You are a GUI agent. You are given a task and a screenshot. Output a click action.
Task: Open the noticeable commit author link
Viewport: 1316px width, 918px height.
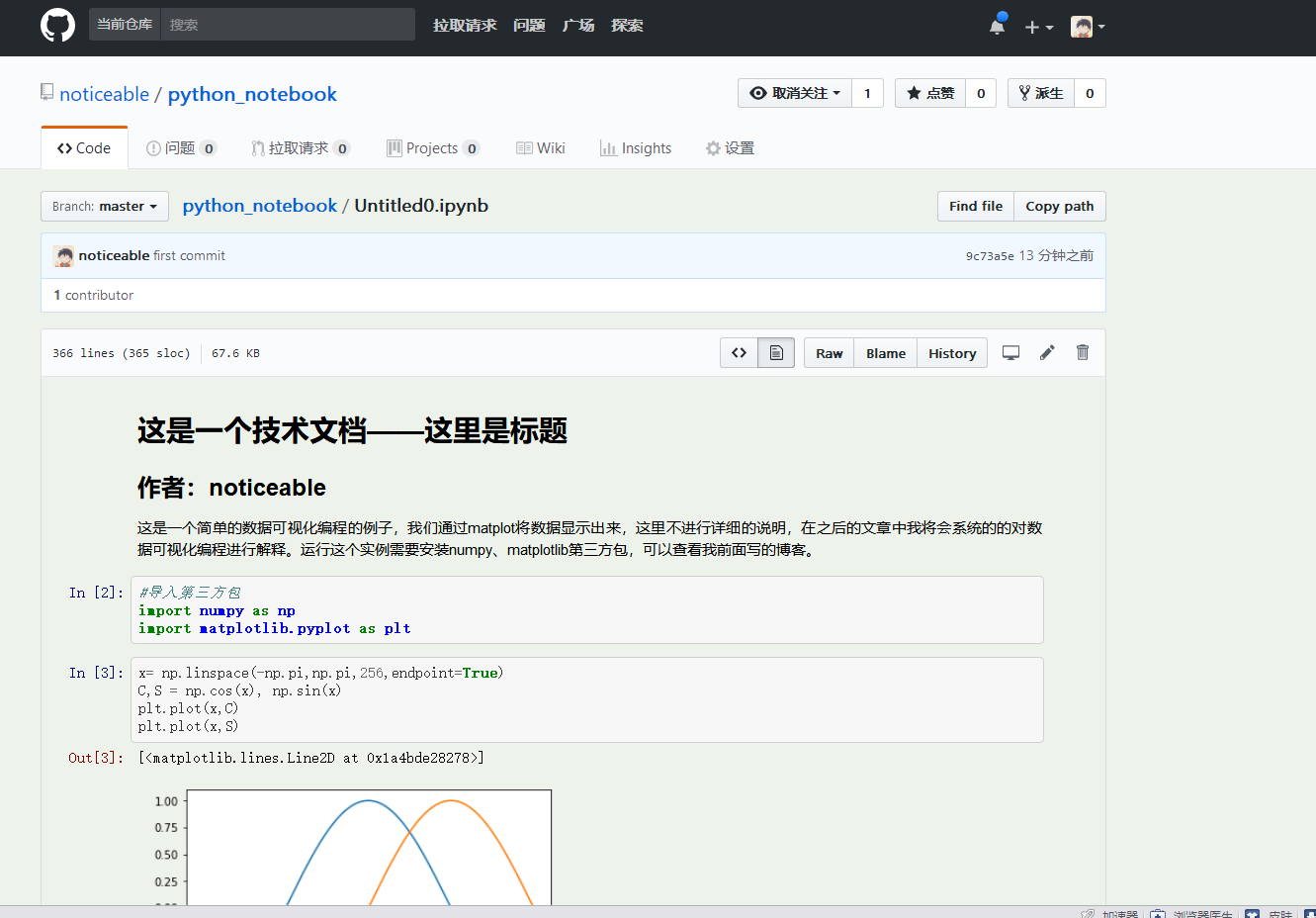pyautogui.click(x=114, y=255)
